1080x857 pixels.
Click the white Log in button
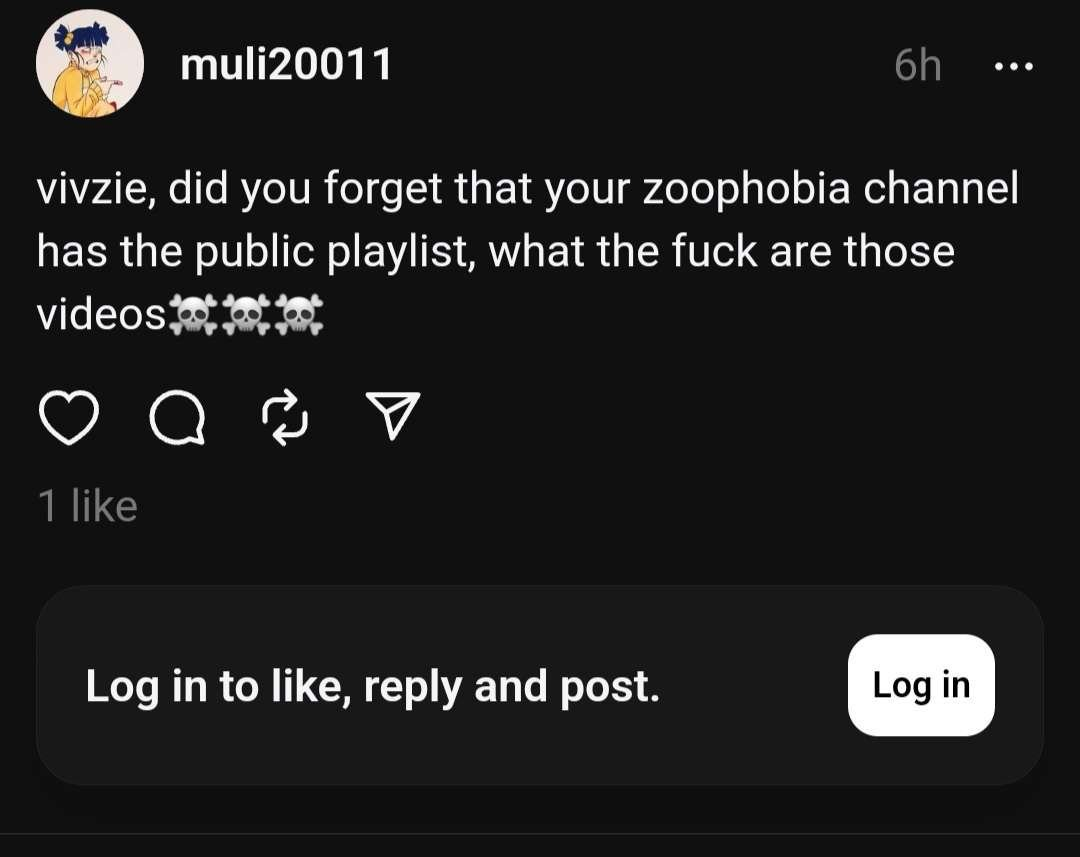921,685
